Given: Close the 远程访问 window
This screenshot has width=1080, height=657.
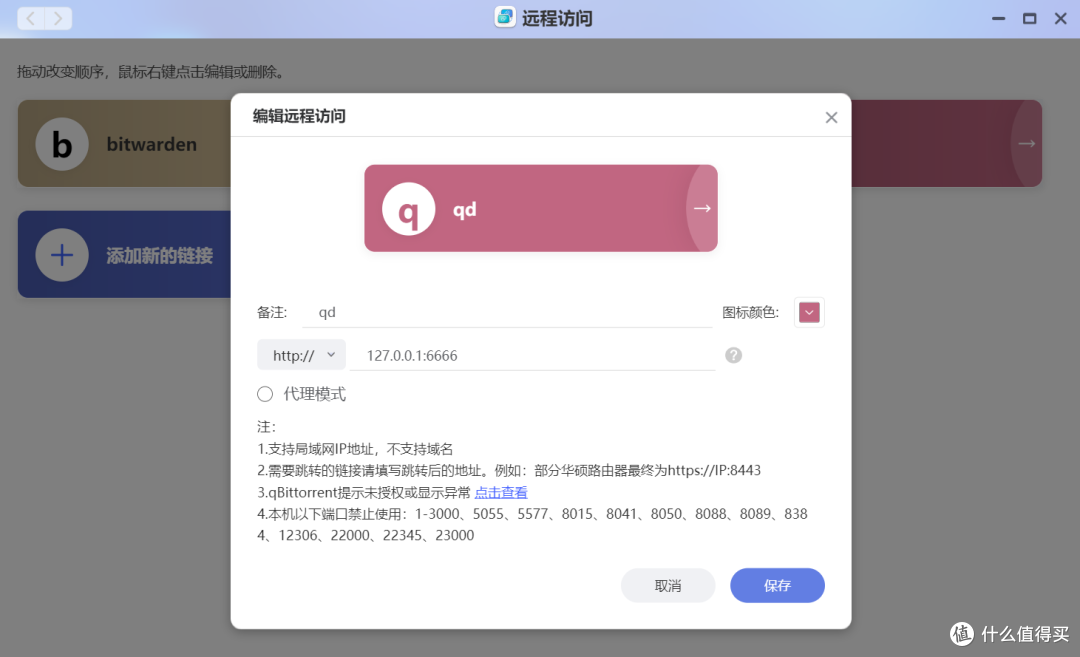Looking at the screenshot, I should 1061,19.
